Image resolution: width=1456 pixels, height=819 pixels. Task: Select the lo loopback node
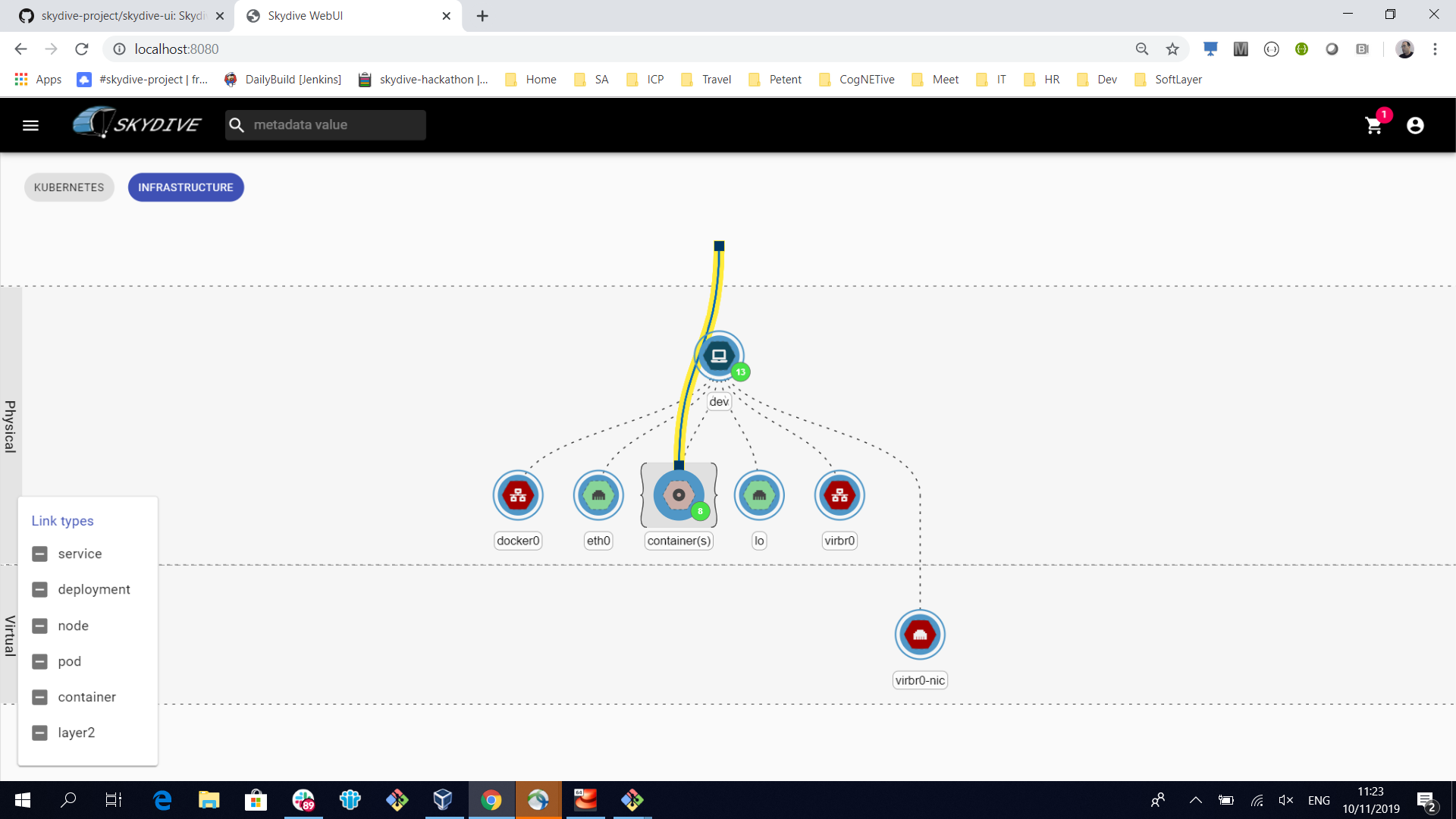(x=759, y=495)
